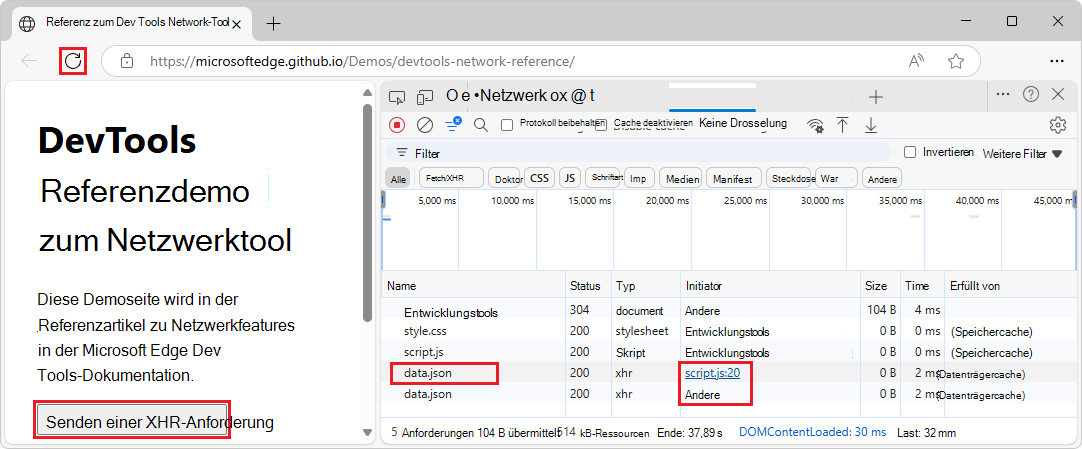
Task: Select data.json request initiated by script.js:20
Action: pos(428,373)
